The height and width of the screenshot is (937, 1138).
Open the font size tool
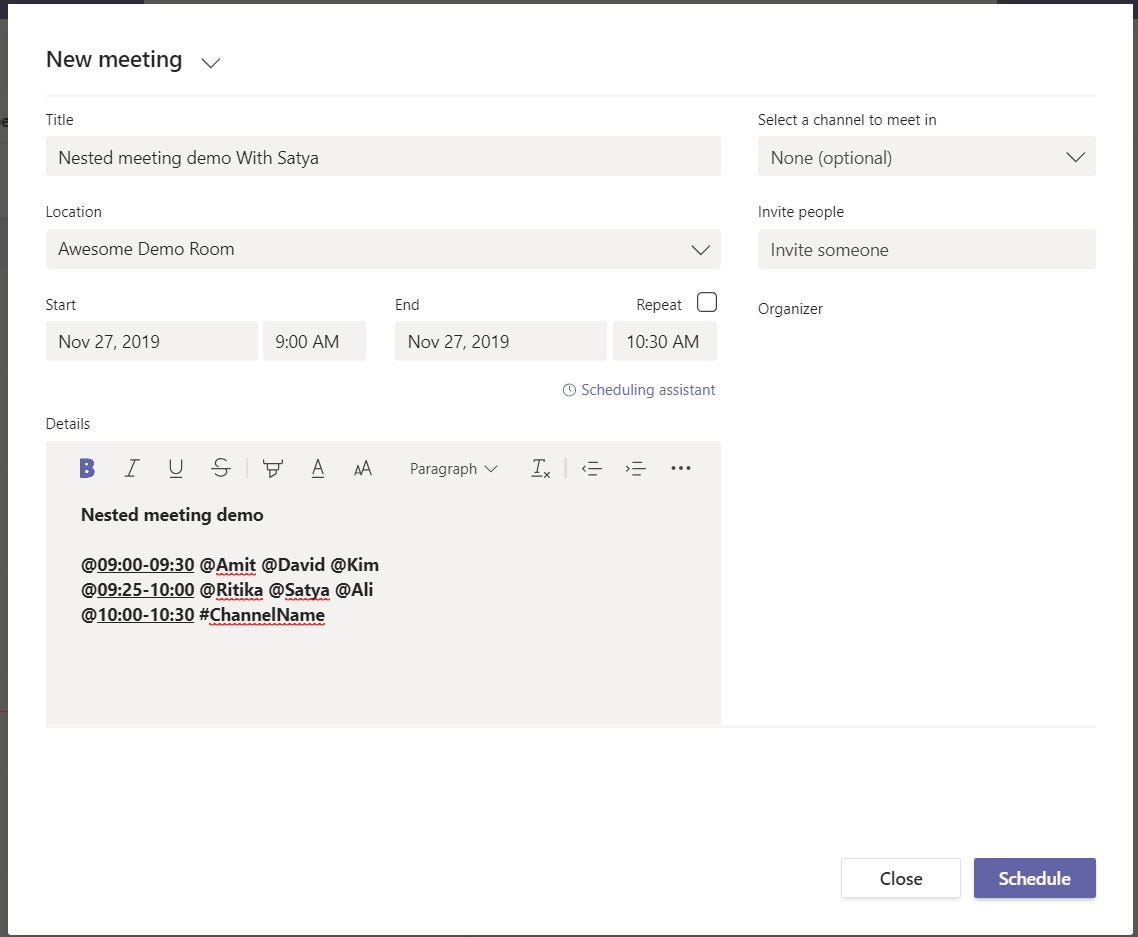coord(363,468)
